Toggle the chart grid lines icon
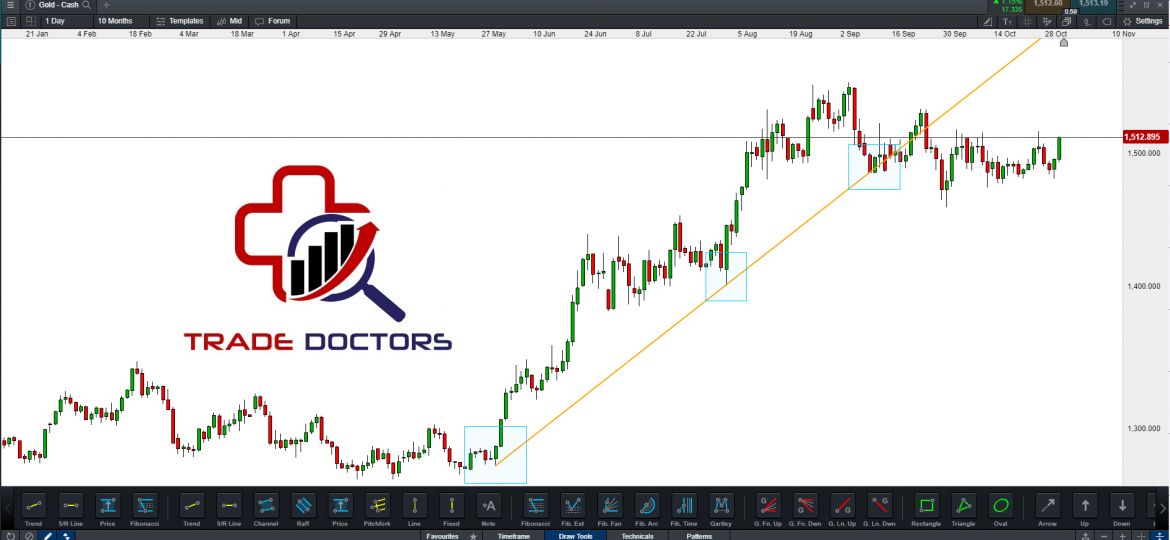This screenshot has width=1170, height=540. click(1027, 22)
